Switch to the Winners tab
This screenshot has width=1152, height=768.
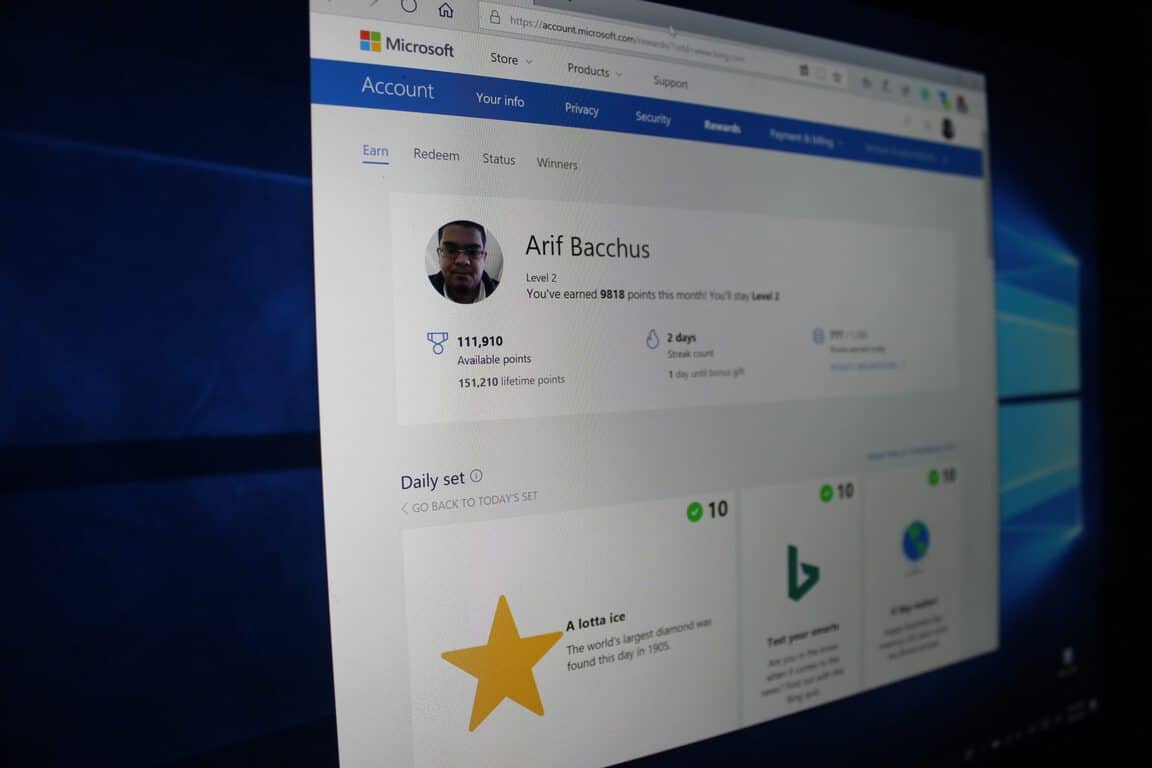[556, 163]
